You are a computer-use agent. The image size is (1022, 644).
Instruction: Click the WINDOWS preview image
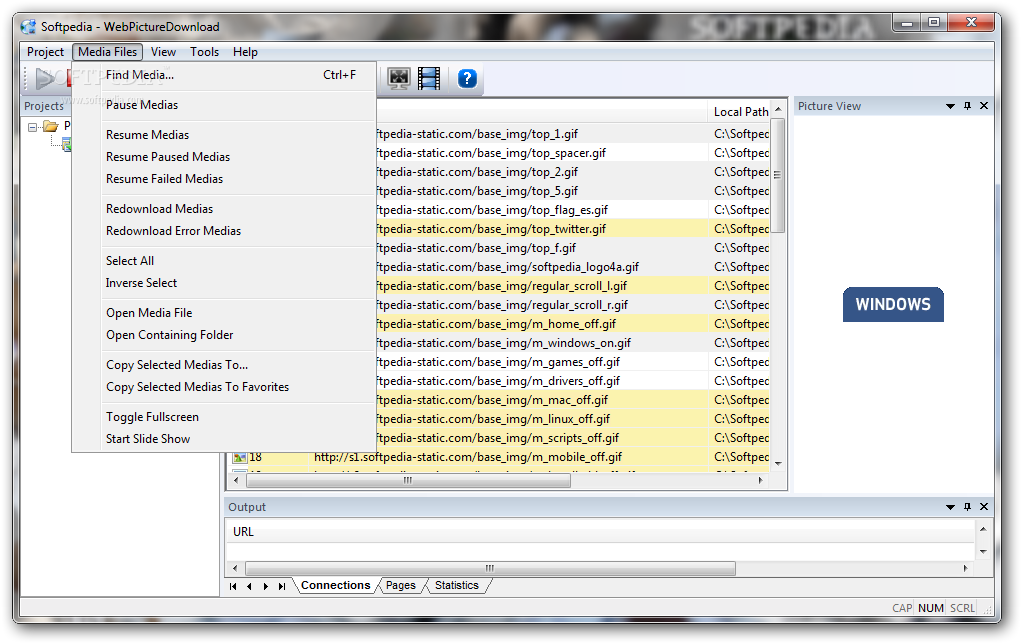coord(893,304)
